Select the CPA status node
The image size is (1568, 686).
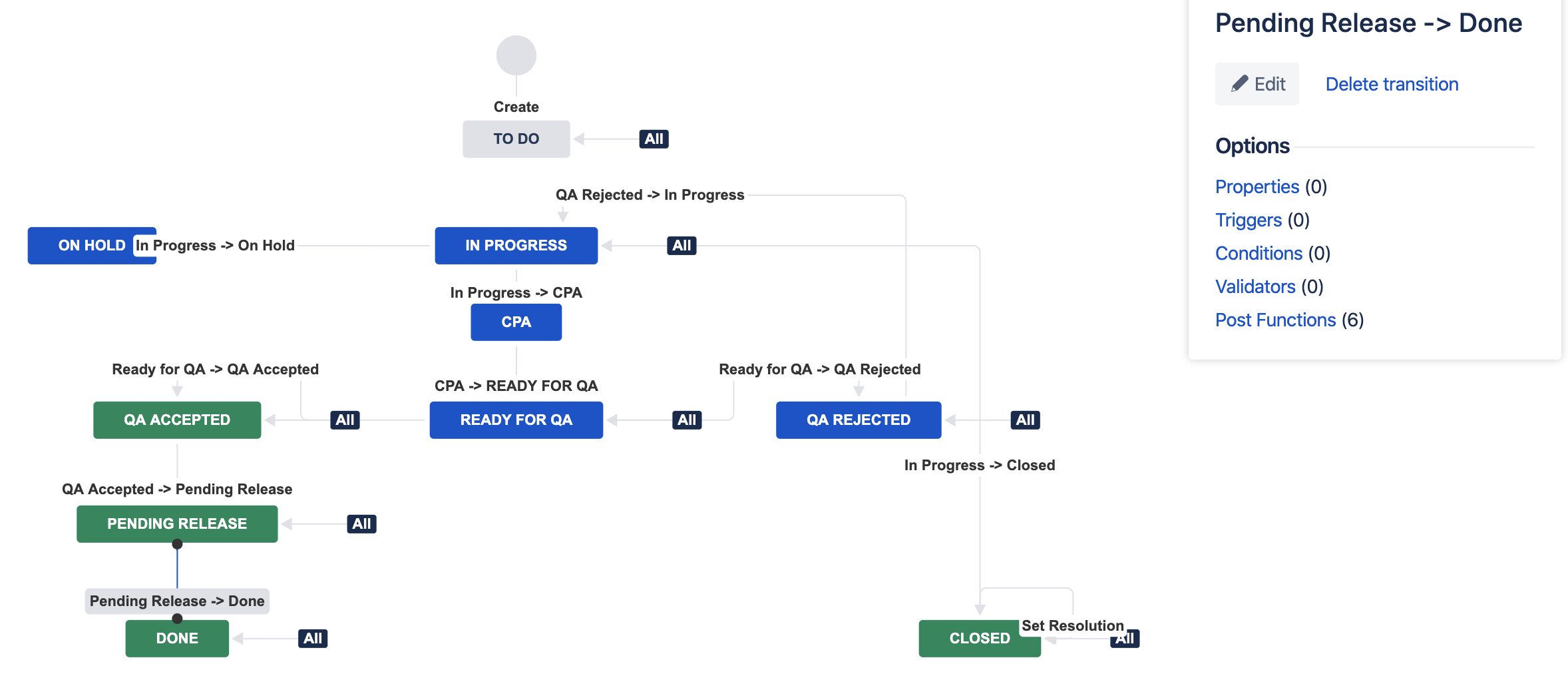click(x=516, y=322)
